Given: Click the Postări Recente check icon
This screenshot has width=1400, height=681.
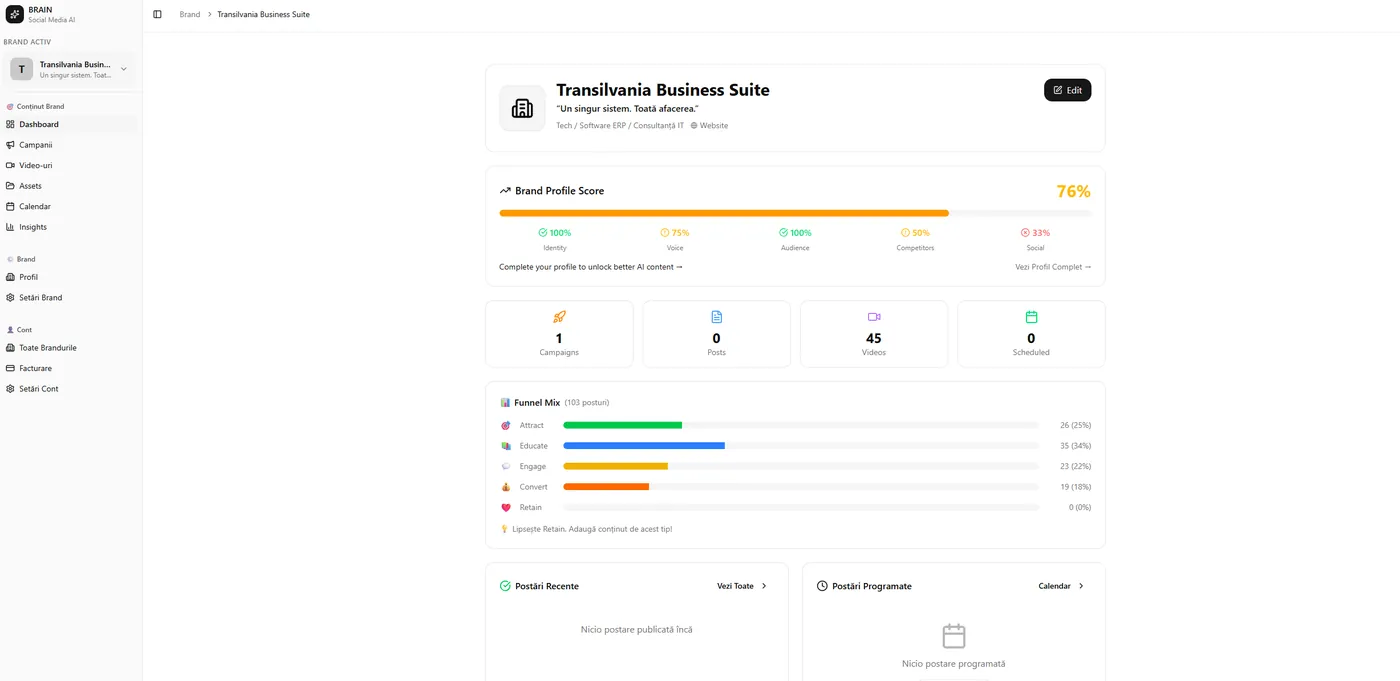Looking at the screenshot, I should (505, 586).
